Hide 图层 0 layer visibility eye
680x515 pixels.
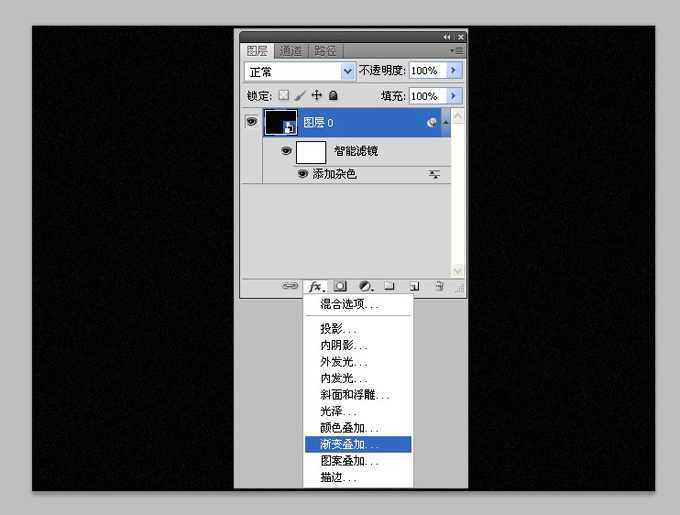[x=252, y=121]
